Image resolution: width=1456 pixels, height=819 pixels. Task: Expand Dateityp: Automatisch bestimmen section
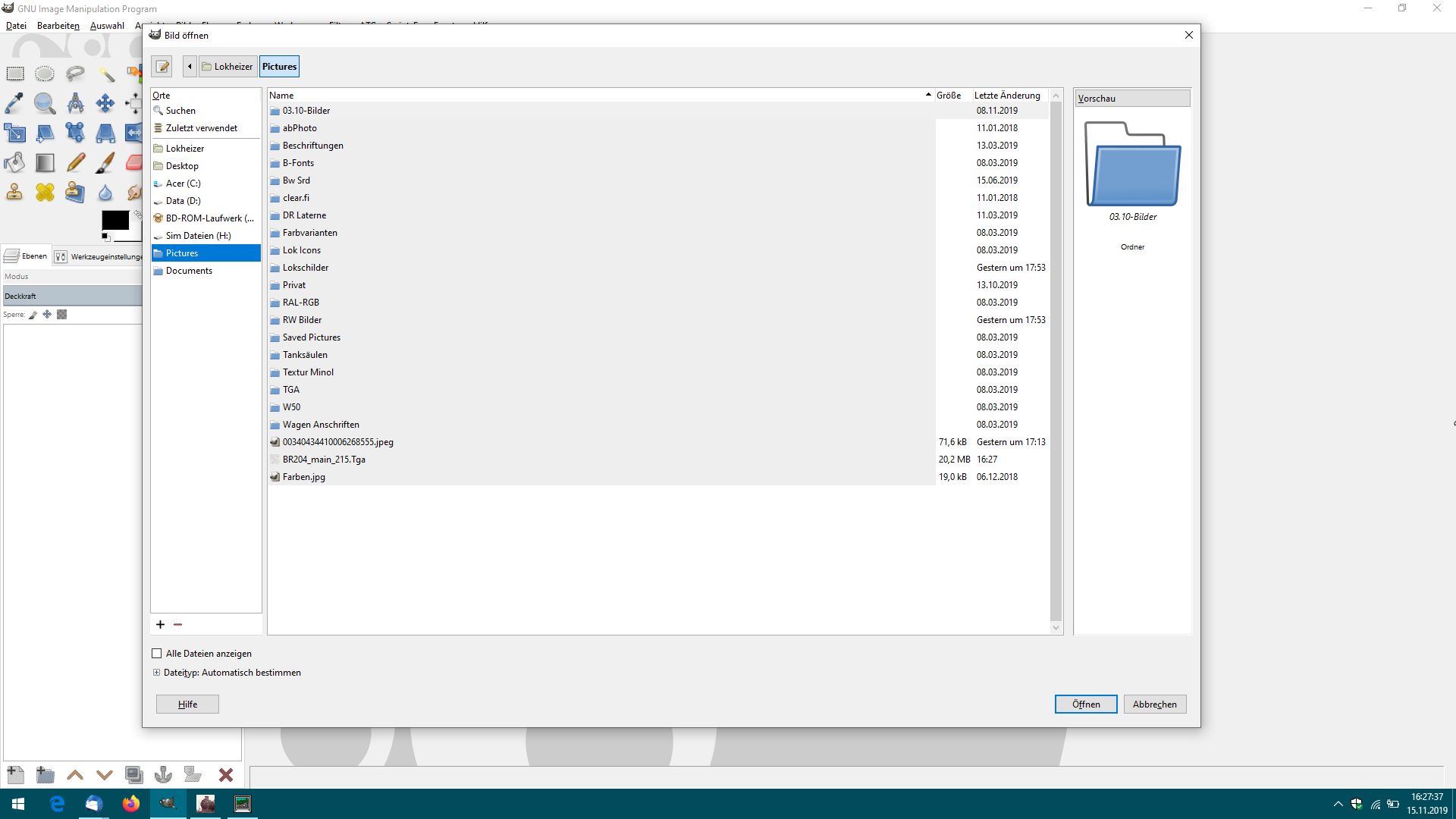tap(157, 673)
